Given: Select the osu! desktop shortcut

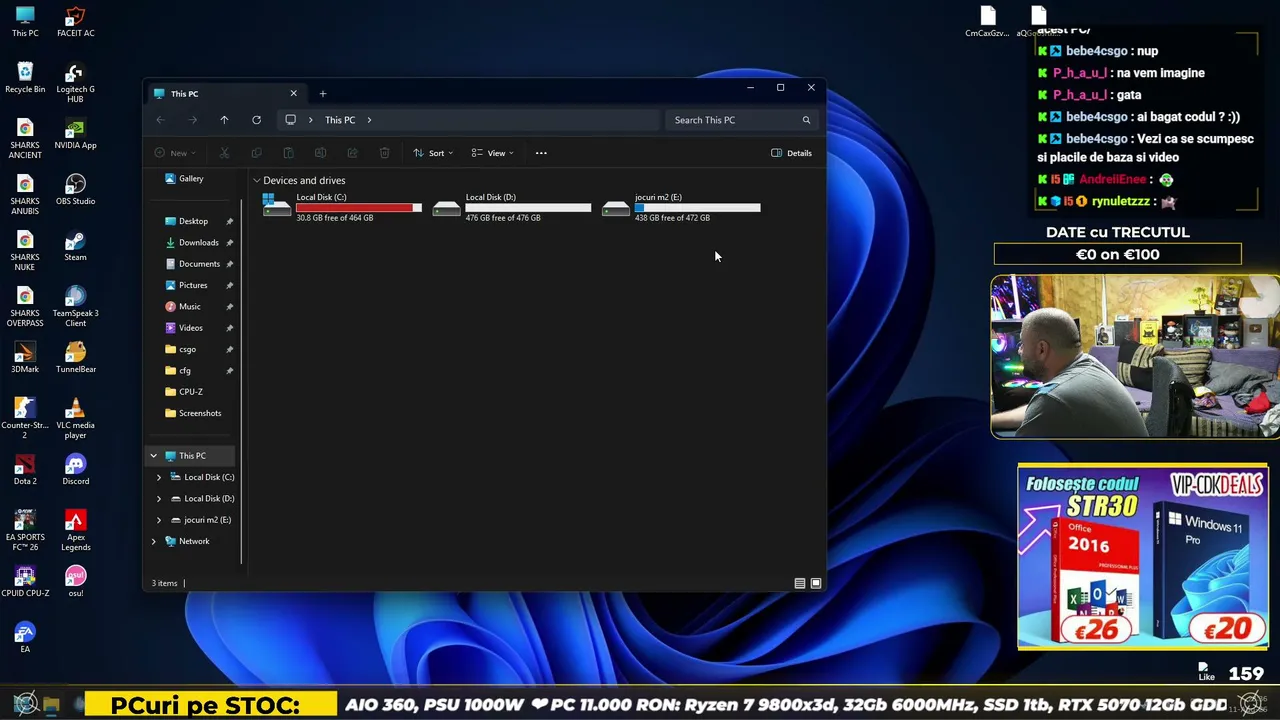Looking at the screenshot, I should 75,582.
